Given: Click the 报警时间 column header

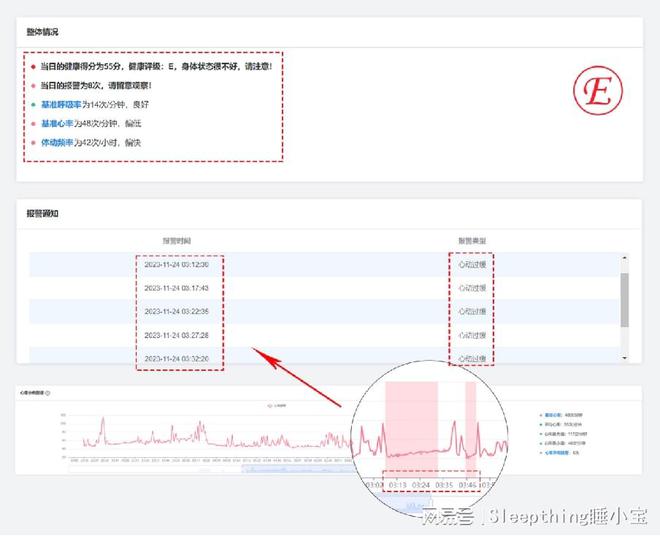Looking at the screenshot, I should click(180, 241).
